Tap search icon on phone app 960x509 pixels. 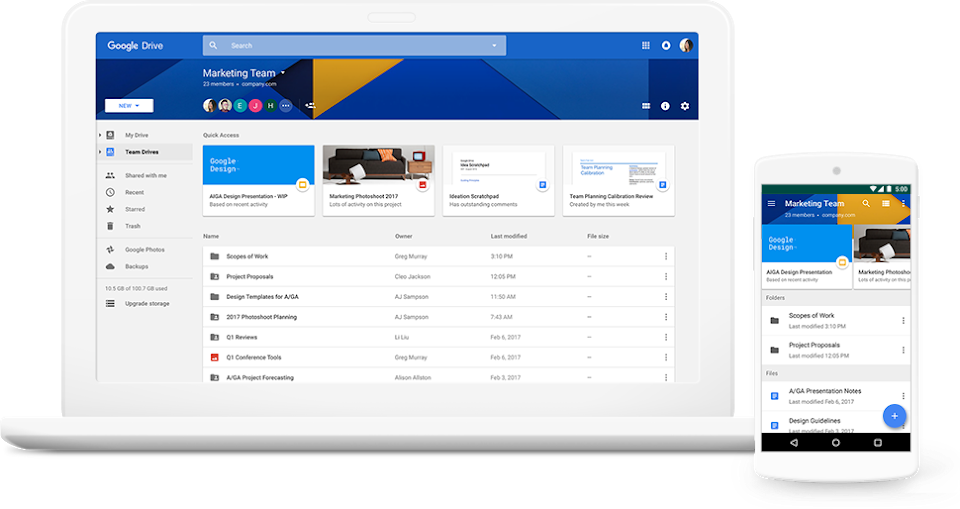coord(866,203)
